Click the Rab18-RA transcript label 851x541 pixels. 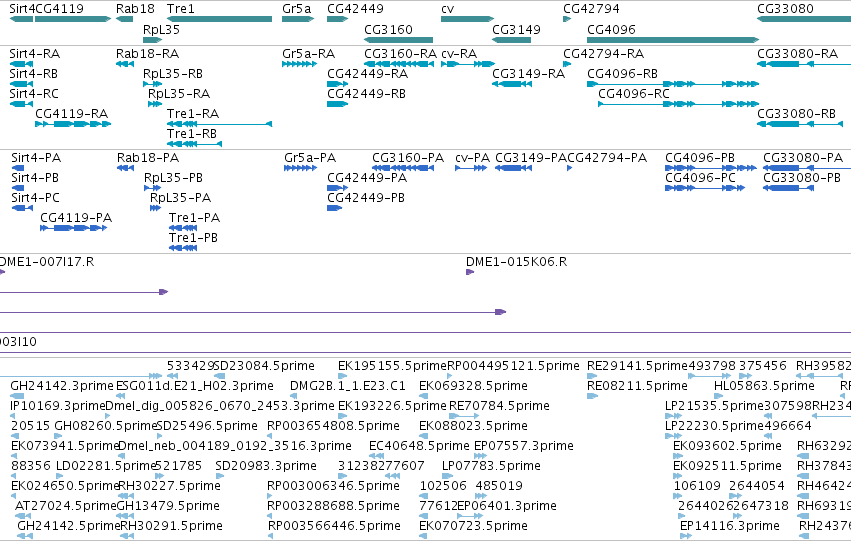pos(148,54)
